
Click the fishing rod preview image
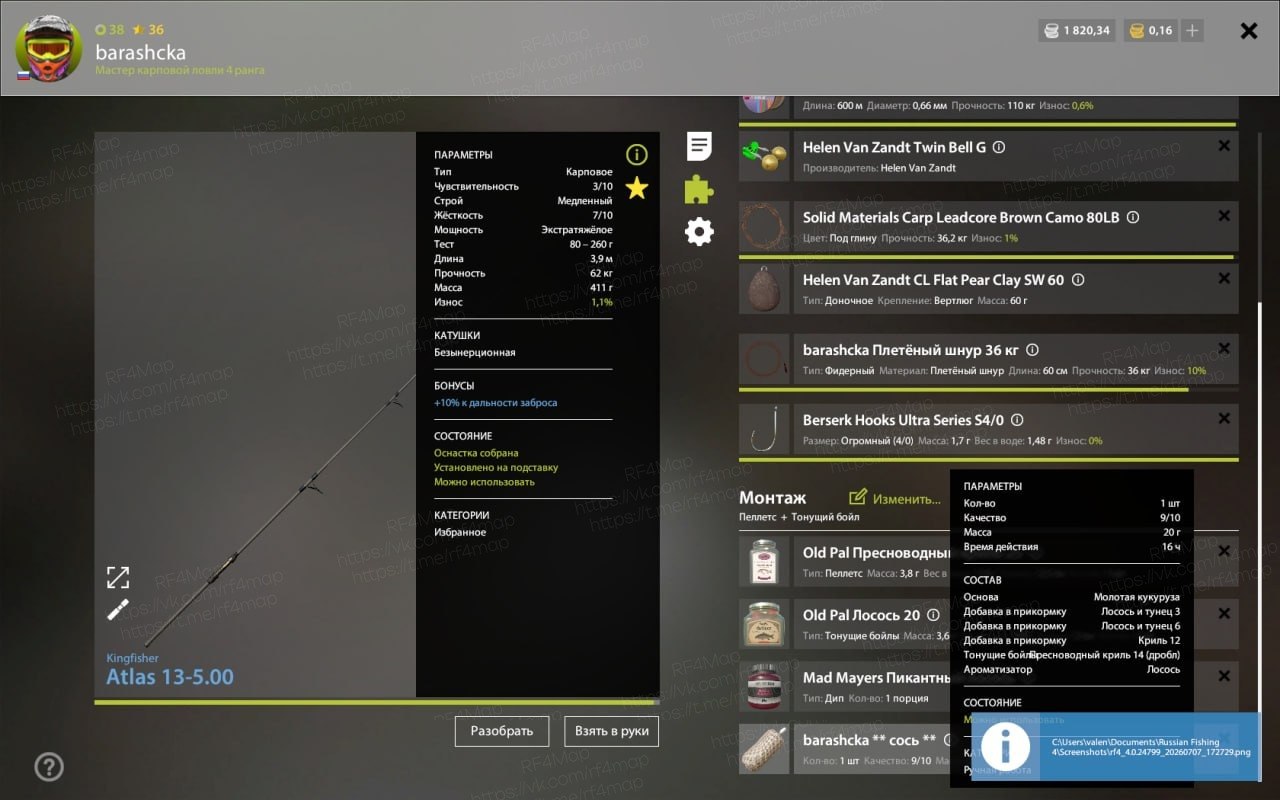(255, 414)
